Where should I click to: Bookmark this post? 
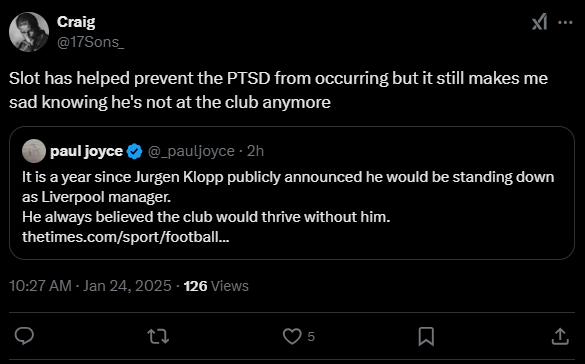pyautogui.click(x=426, y=336)
